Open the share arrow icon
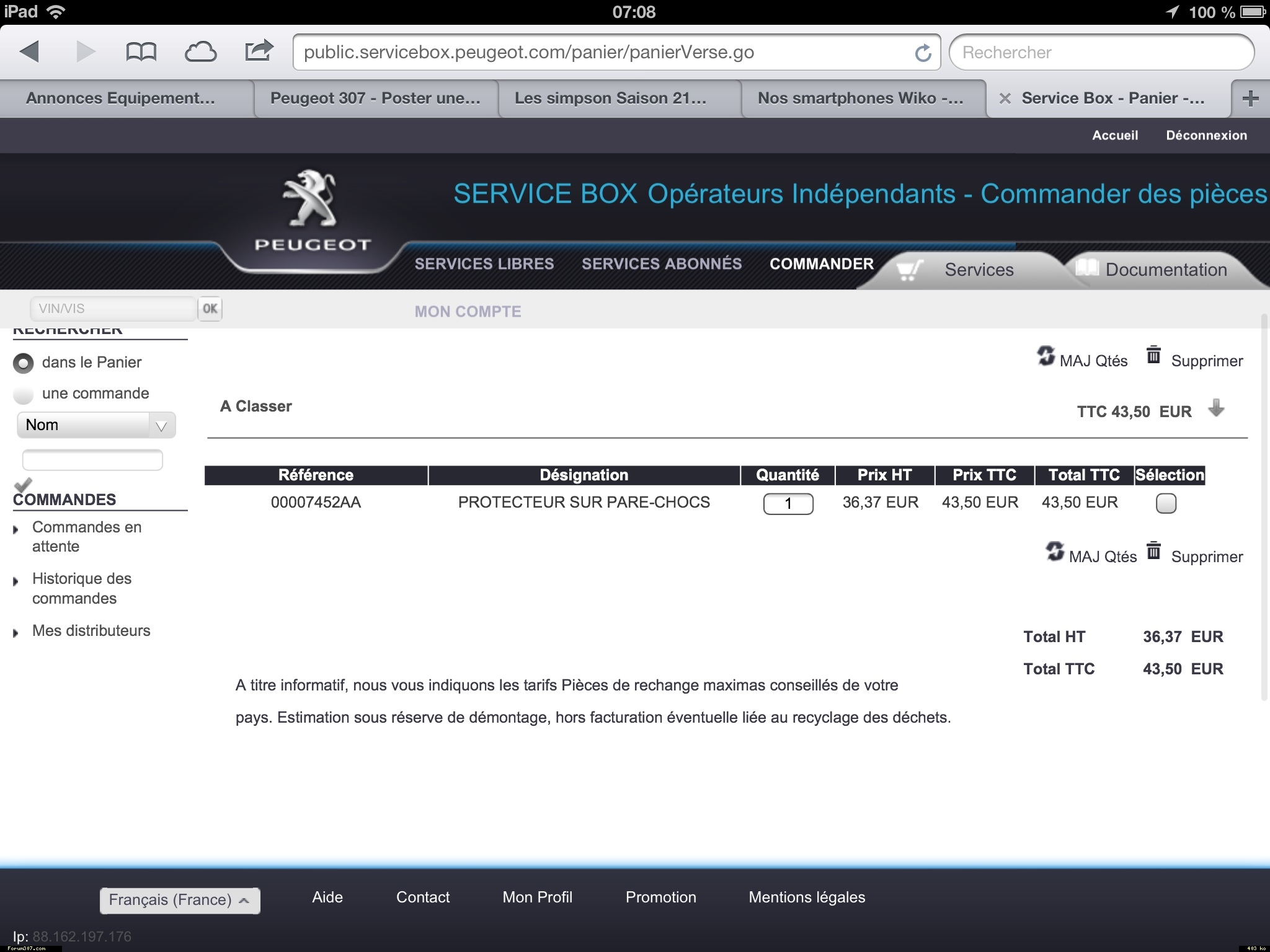 point(259,51)
